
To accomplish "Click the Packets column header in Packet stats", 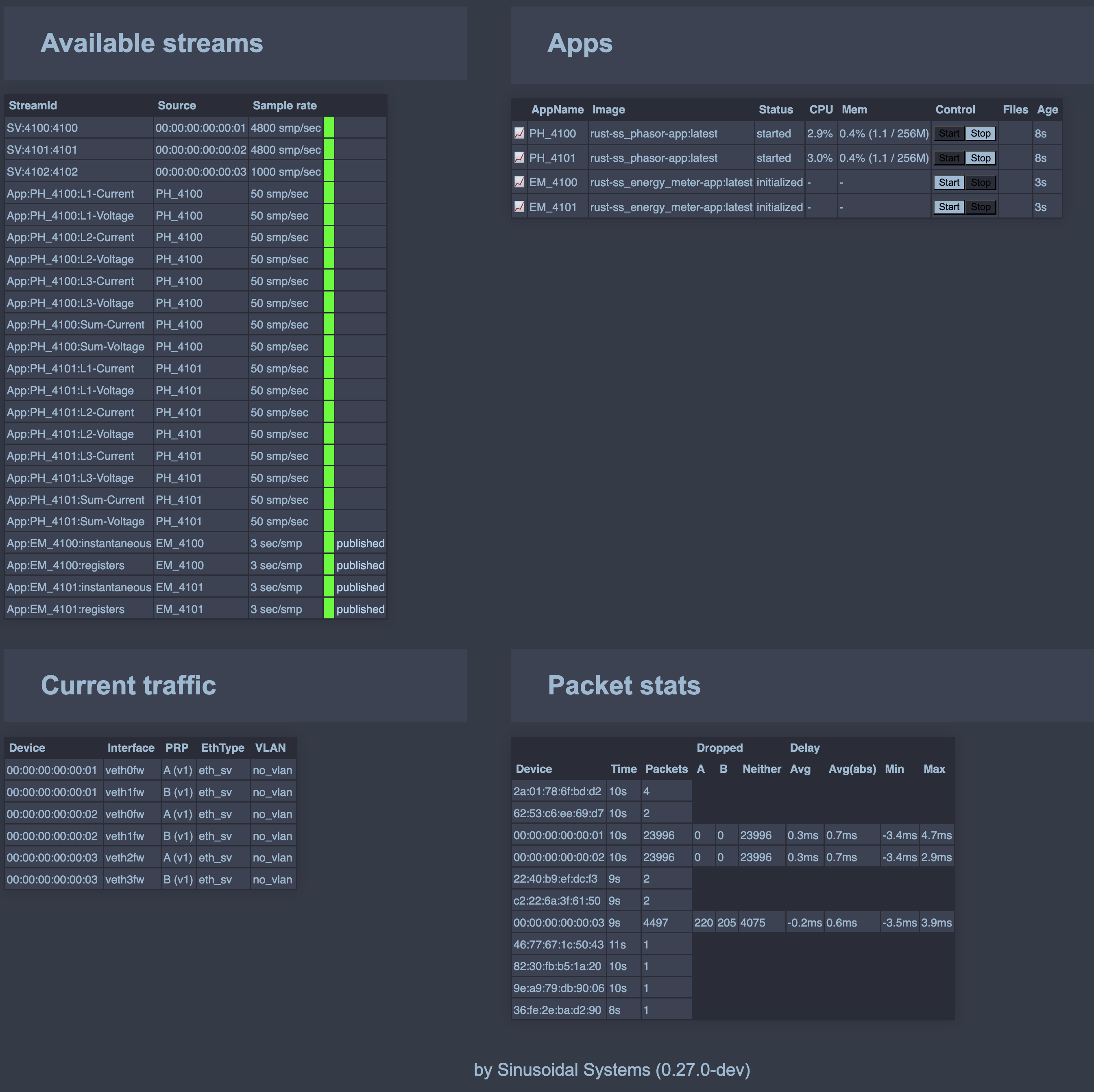I will point(666,769).
